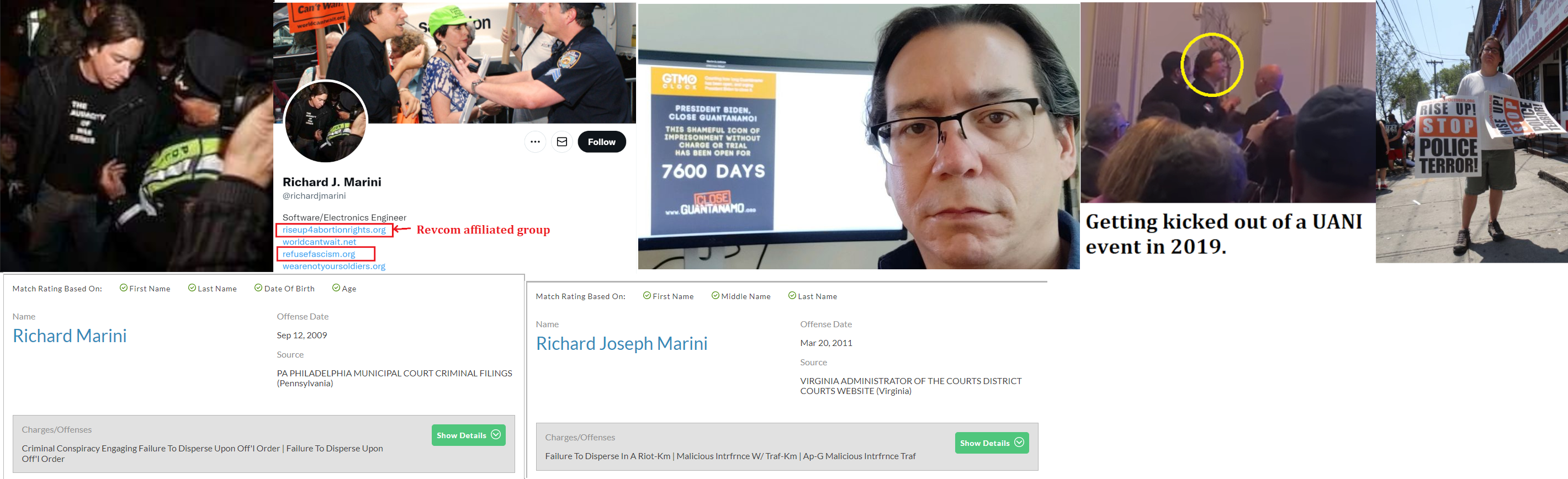Open the riseup4abortionrights.org link
The width and height of the screenshot is (1568, 479).
(333, 230)
